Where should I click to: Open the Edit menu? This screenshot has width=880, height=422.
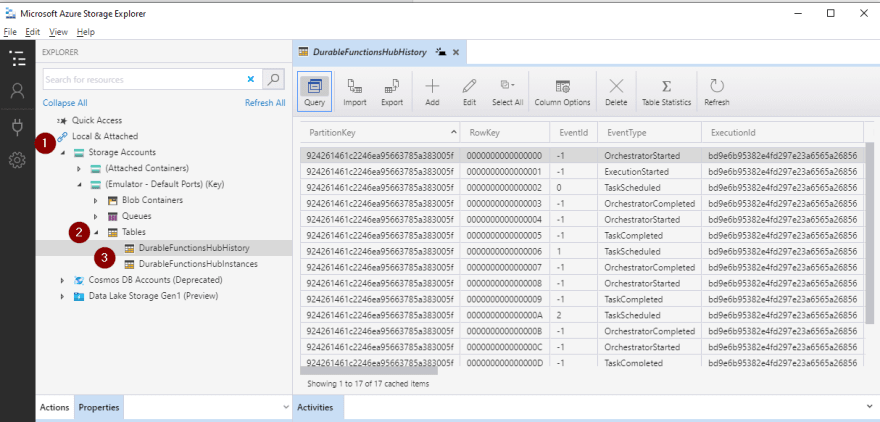click(33, 32)
